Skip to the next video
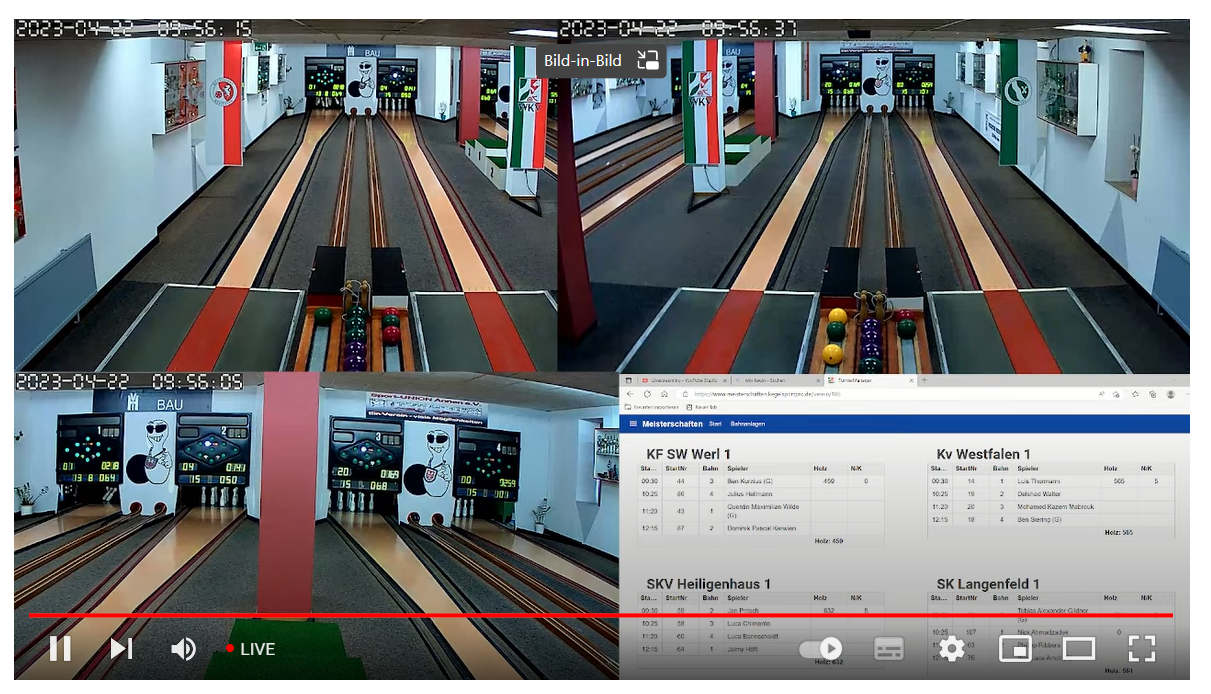Viewport: 1211px width, 694px height. click(x=121, y=649)
